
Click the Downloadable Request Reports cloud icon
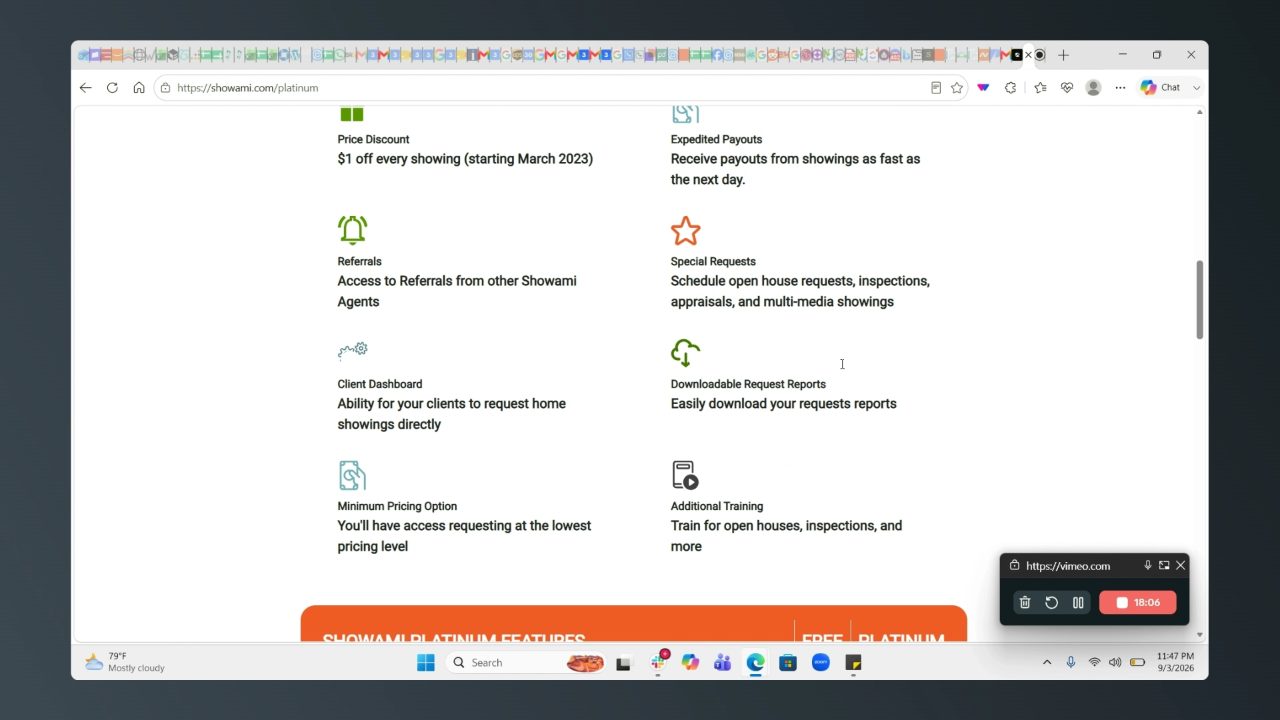point(685,353)
